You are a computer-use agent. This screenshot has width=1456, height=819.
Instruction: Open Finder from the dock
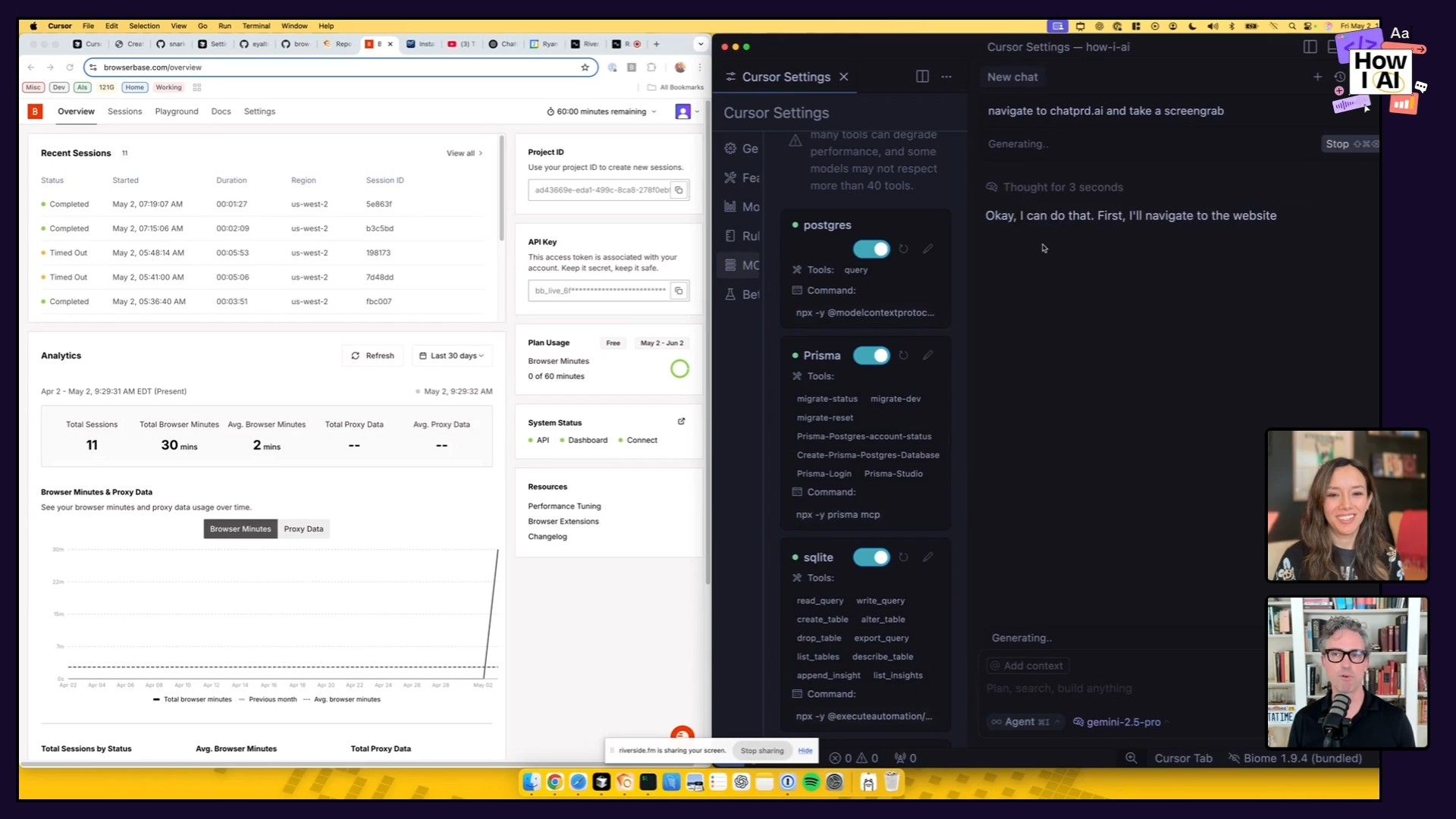[x=531, y=782]
